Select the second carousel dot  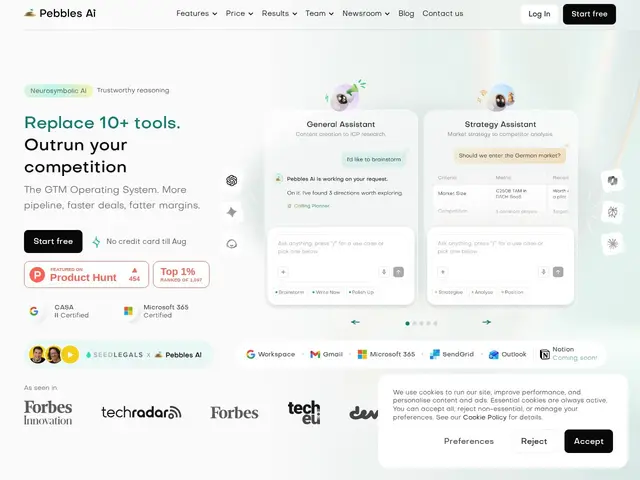[x=414, y=323]
